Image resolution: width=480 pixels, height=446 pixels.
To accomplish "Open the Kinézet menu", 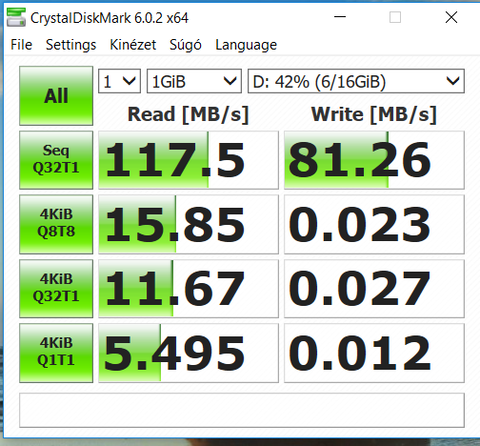I will pyautogui.click(x=133, y=45).
